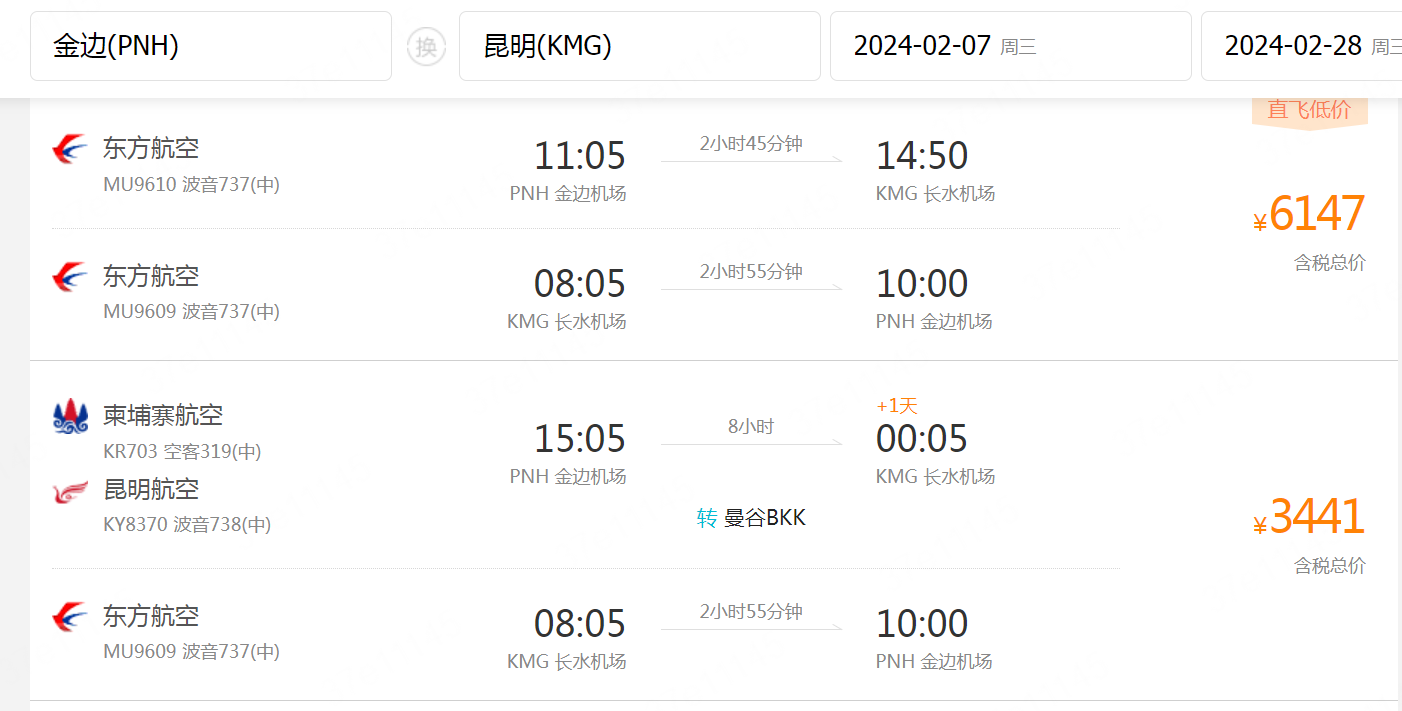Screen dimensions: 1402x711
Task: Open flight details for KR703 空客319
Action: (182, 452)
